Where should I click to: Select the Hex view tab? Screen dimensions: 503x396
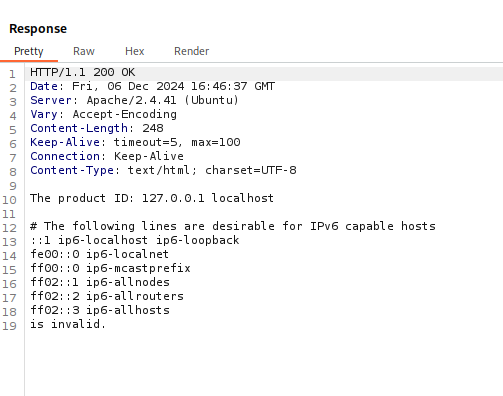point(135,51)
